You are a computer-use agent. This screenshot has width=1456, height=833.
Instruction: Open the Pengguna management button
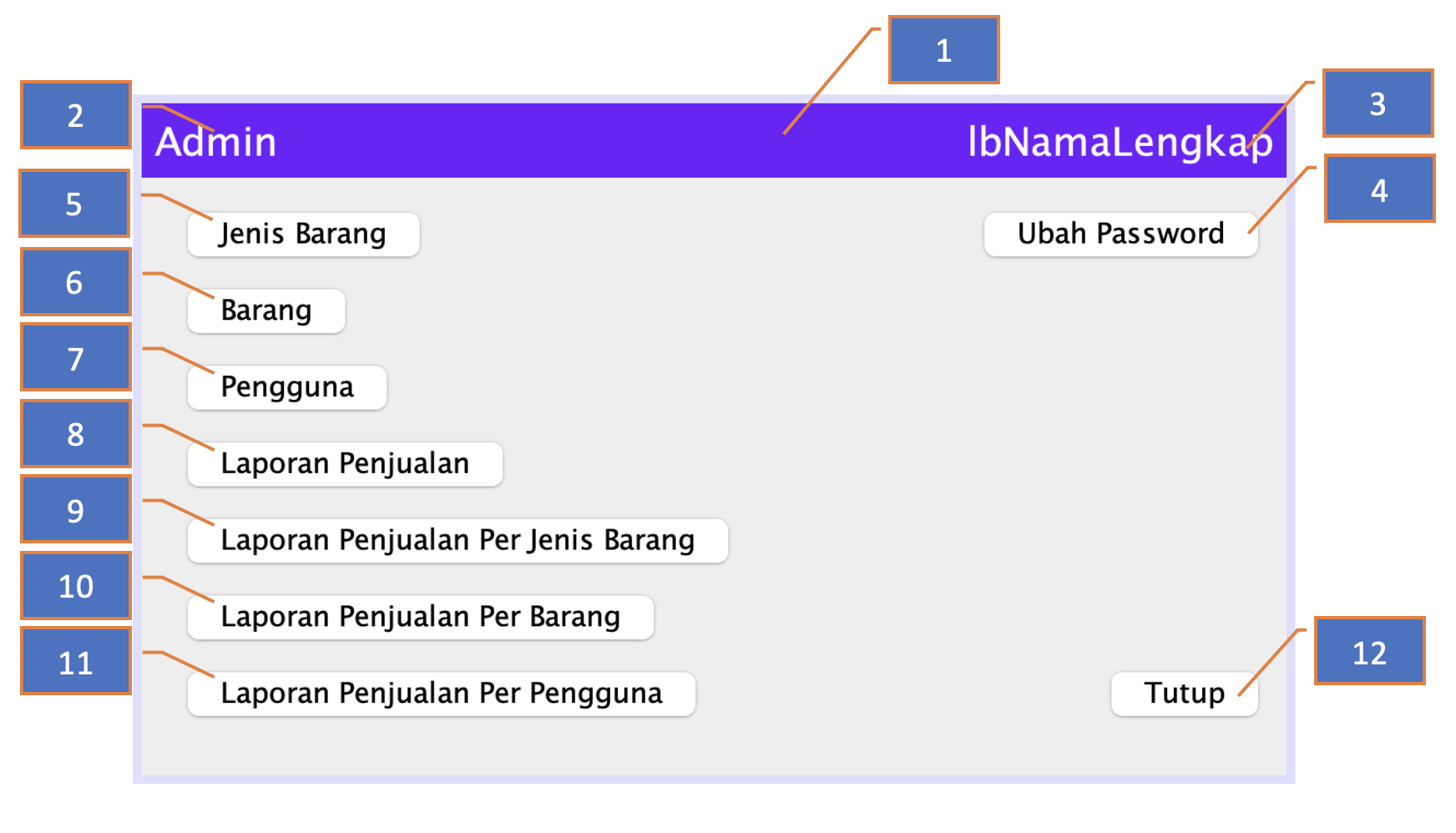[x=287, y=387]
